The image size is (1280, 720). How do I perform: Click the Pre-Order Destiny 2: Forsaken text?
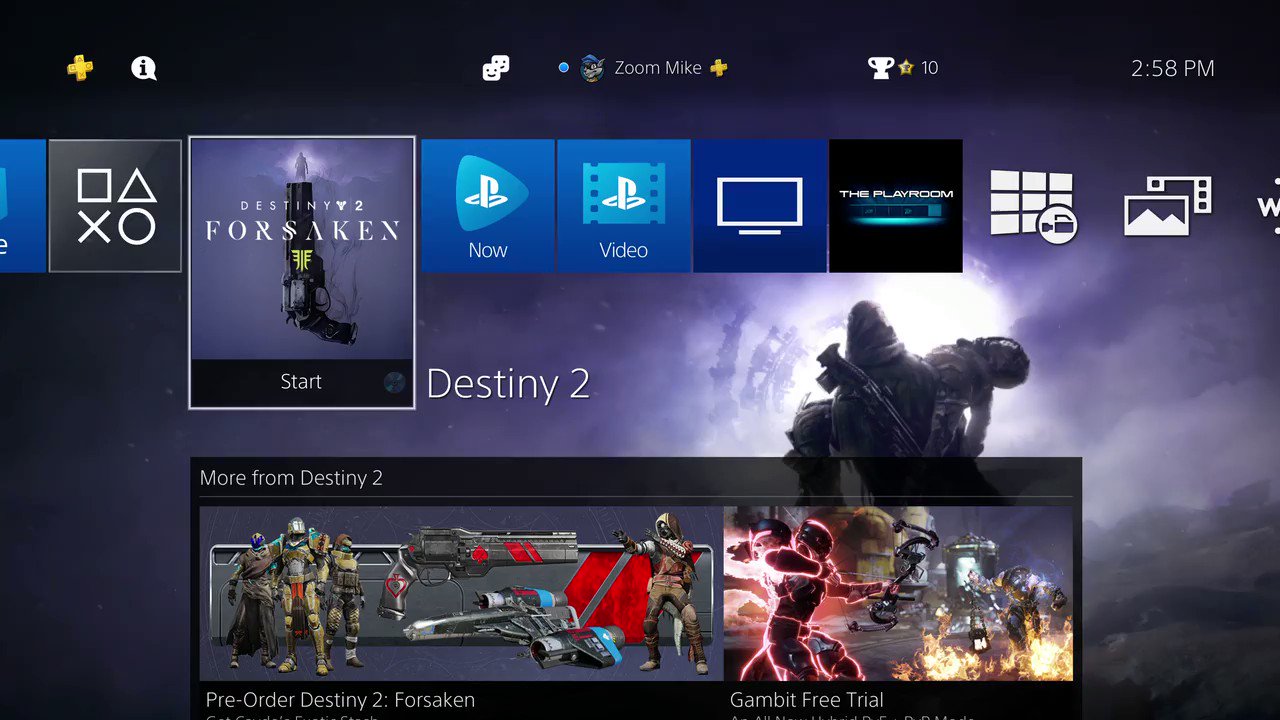coord(340,700)
